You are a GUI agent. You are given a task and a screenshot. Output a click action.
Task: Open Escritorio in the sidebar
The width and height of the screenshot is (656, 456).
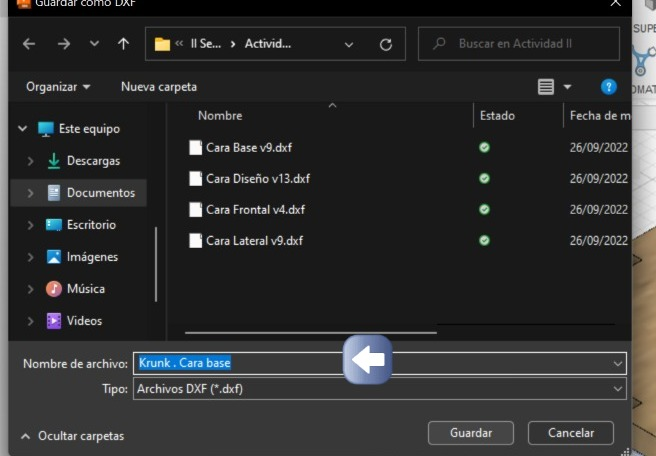(91, 225)
